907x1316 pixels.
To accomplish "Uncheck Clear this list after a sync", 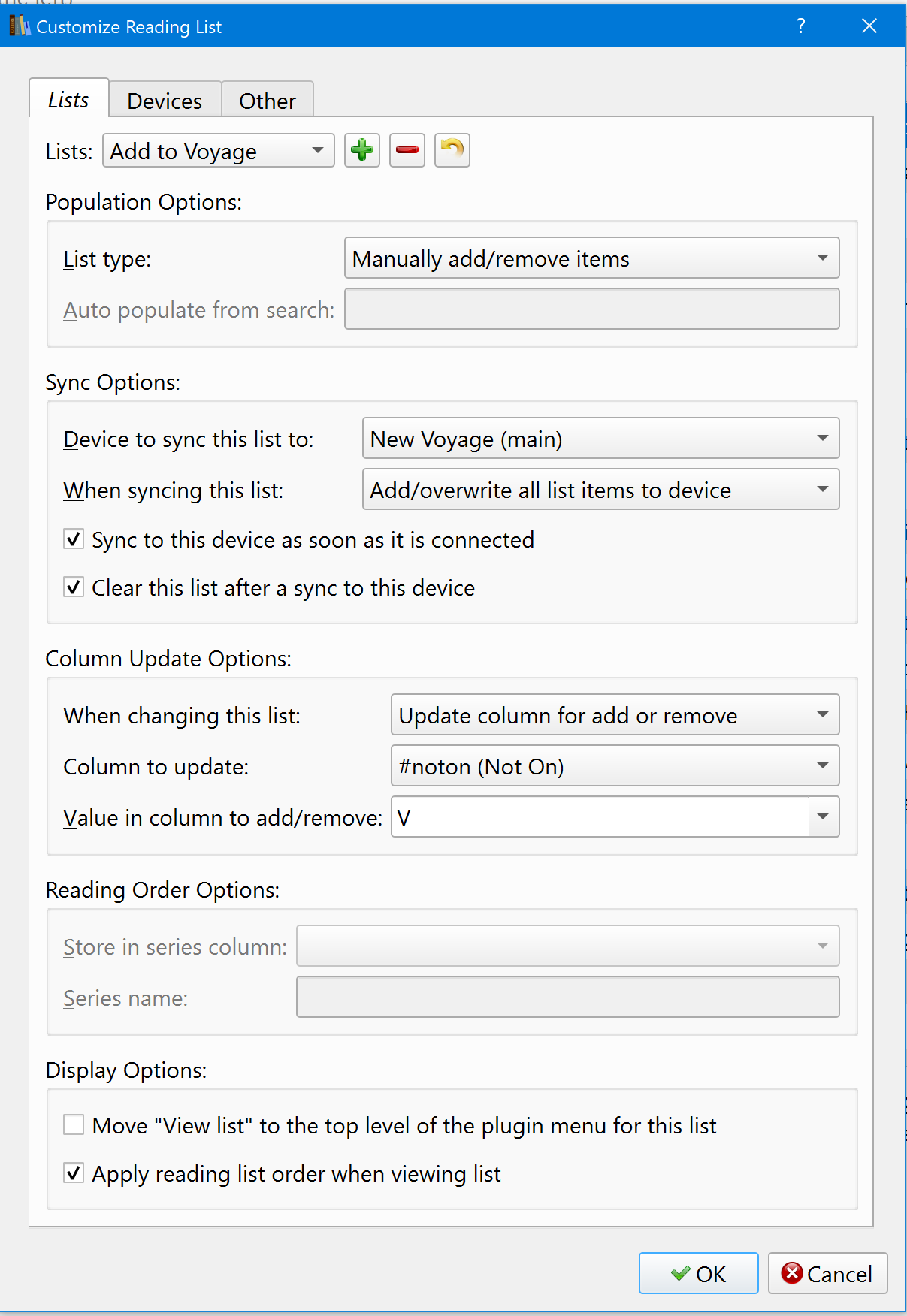I will 74,587.
